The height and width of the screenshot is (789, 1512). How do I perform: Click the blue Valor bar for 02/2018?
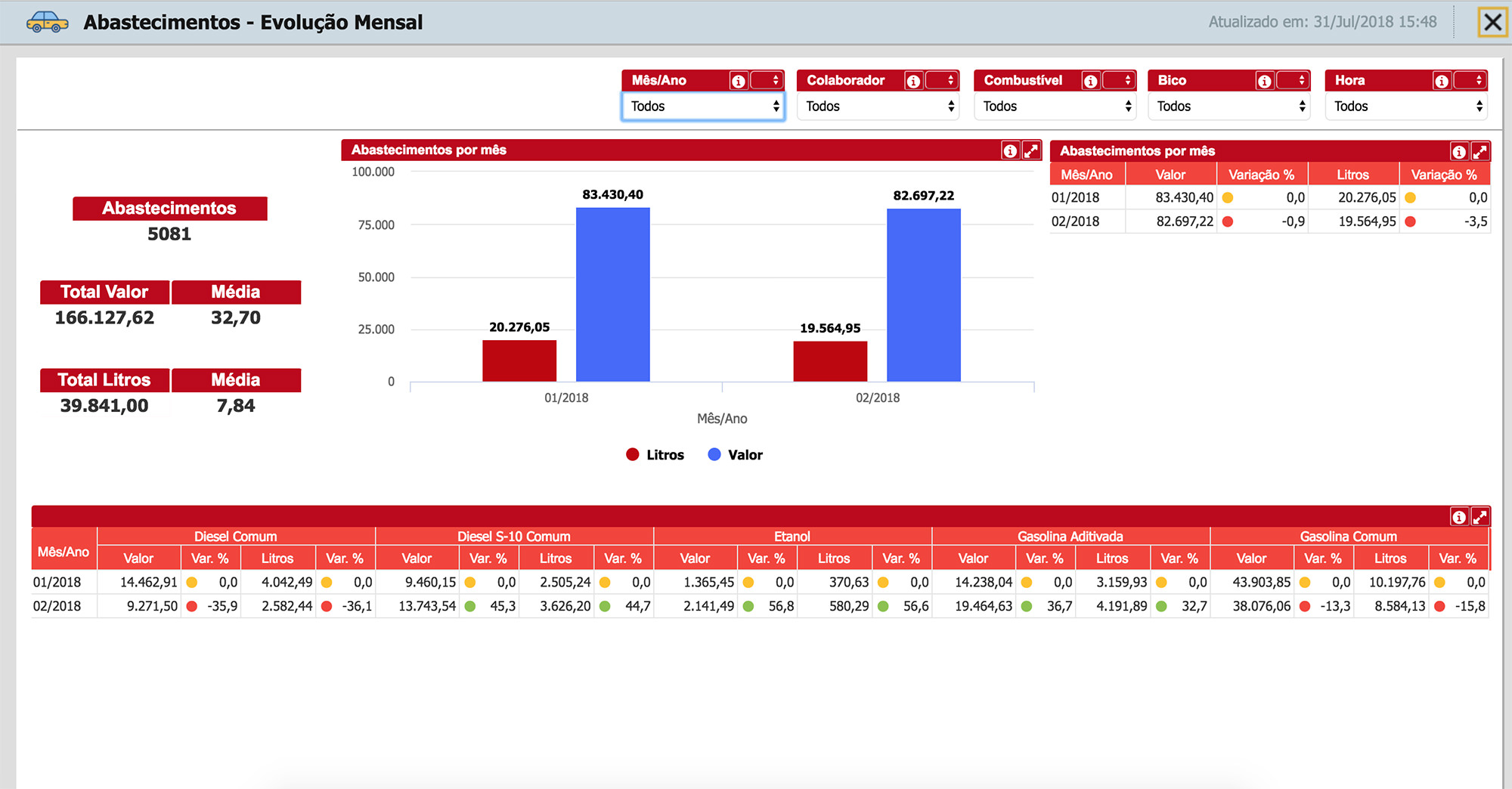924,295
